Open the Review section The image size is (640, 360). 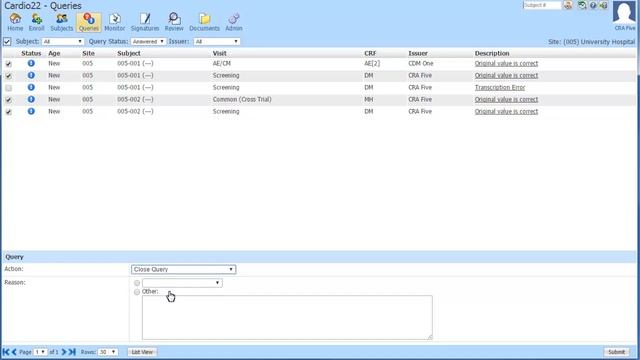[x=174, y=22]
